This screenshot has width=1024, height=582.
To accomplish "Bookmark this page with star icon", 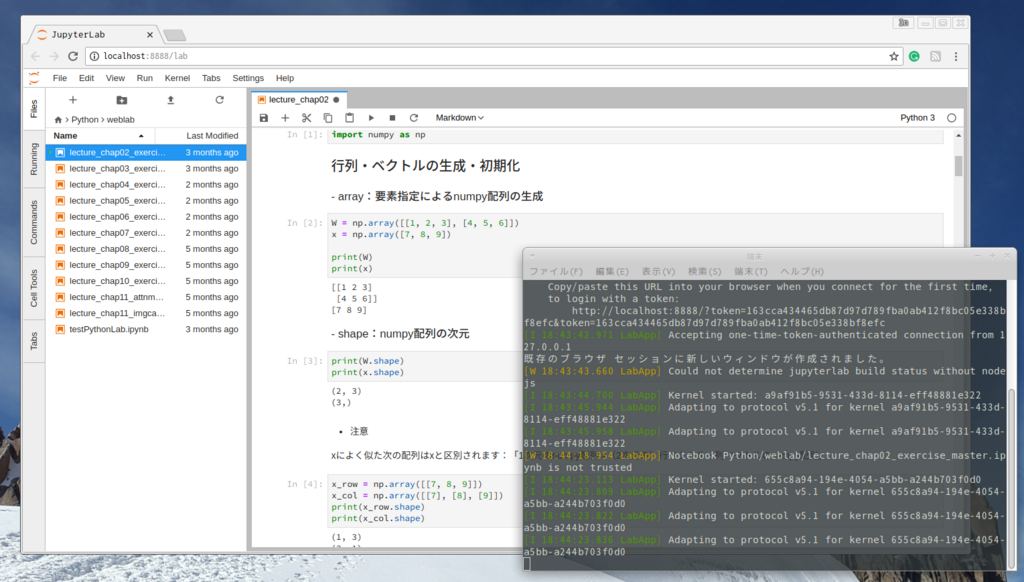I will click(894, 56).
